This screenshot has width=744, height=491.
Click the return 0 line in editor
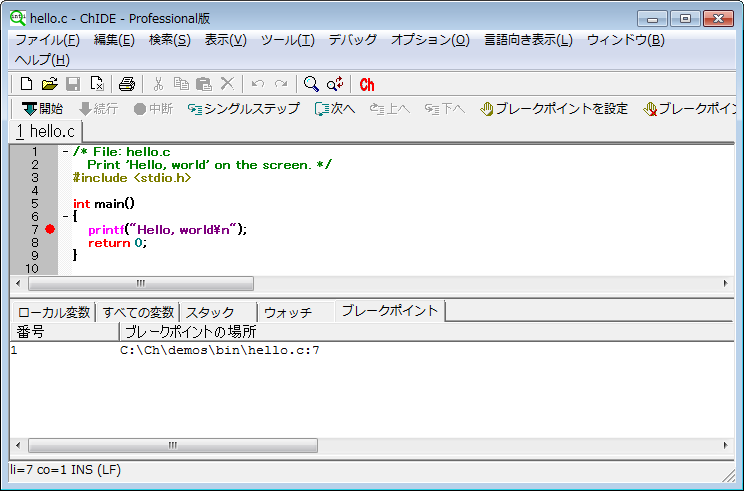117,243
